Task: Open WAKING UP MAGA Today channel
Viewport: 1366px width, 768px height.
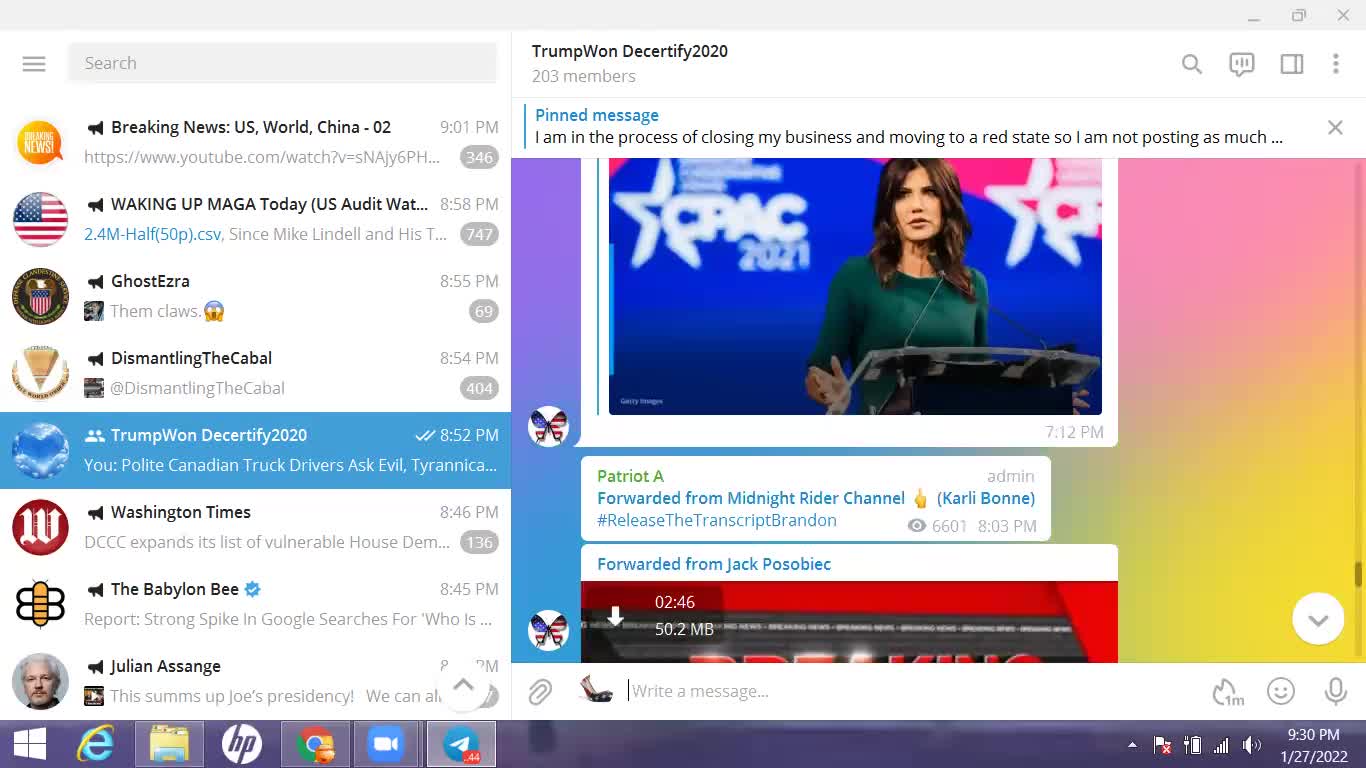Action: coord(255,219)
